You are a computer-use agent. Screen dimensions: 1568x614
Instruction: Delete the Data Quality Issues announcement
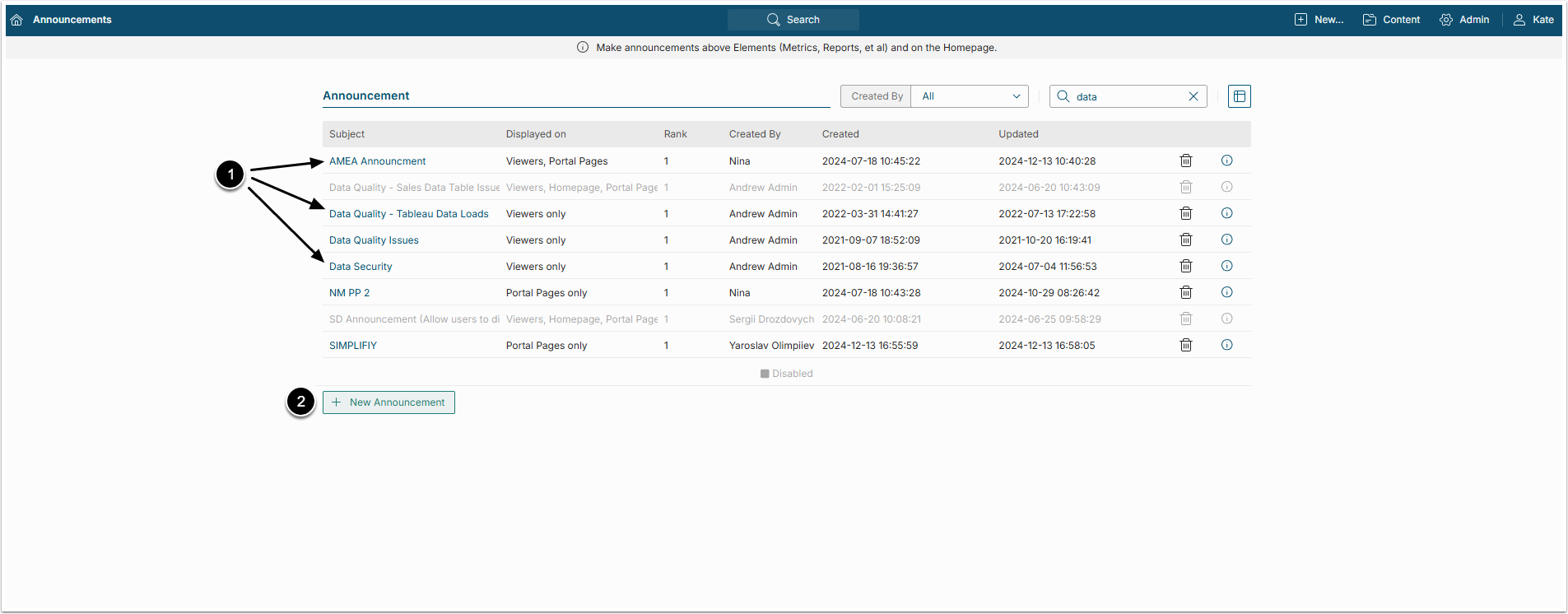coord(1185,240)
